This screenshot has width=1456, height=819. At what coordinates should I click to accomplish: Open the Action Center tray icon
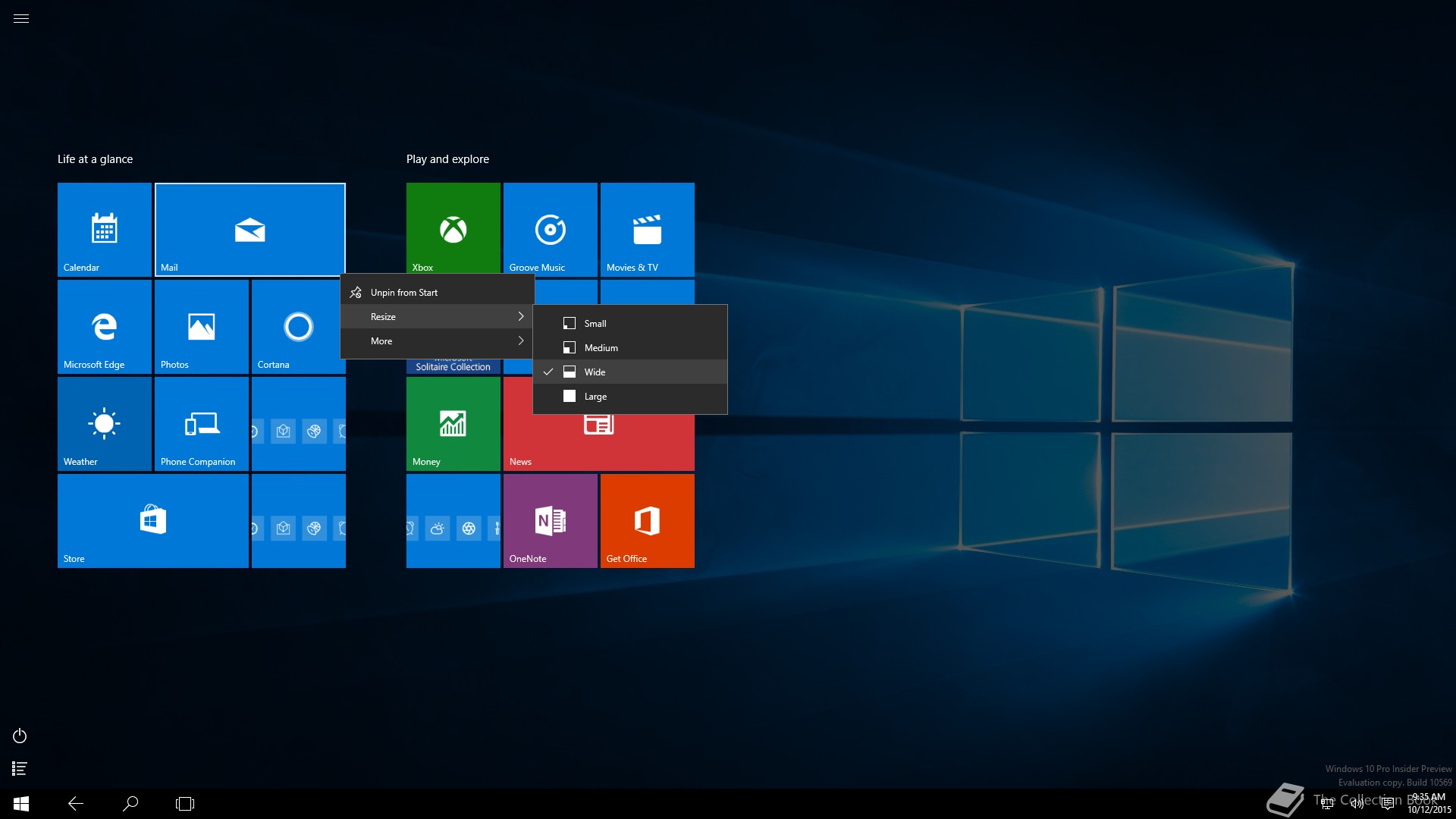(1388, 804)
